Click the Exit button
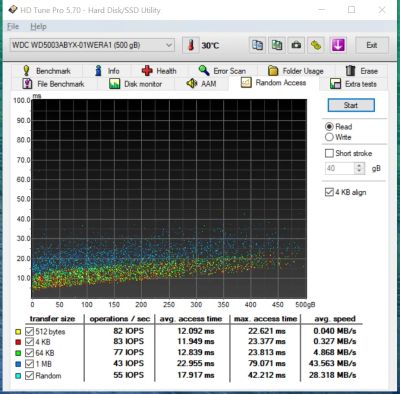Image resolution: width=400 pixels, height=394 pixels. (x=372, y=45)
